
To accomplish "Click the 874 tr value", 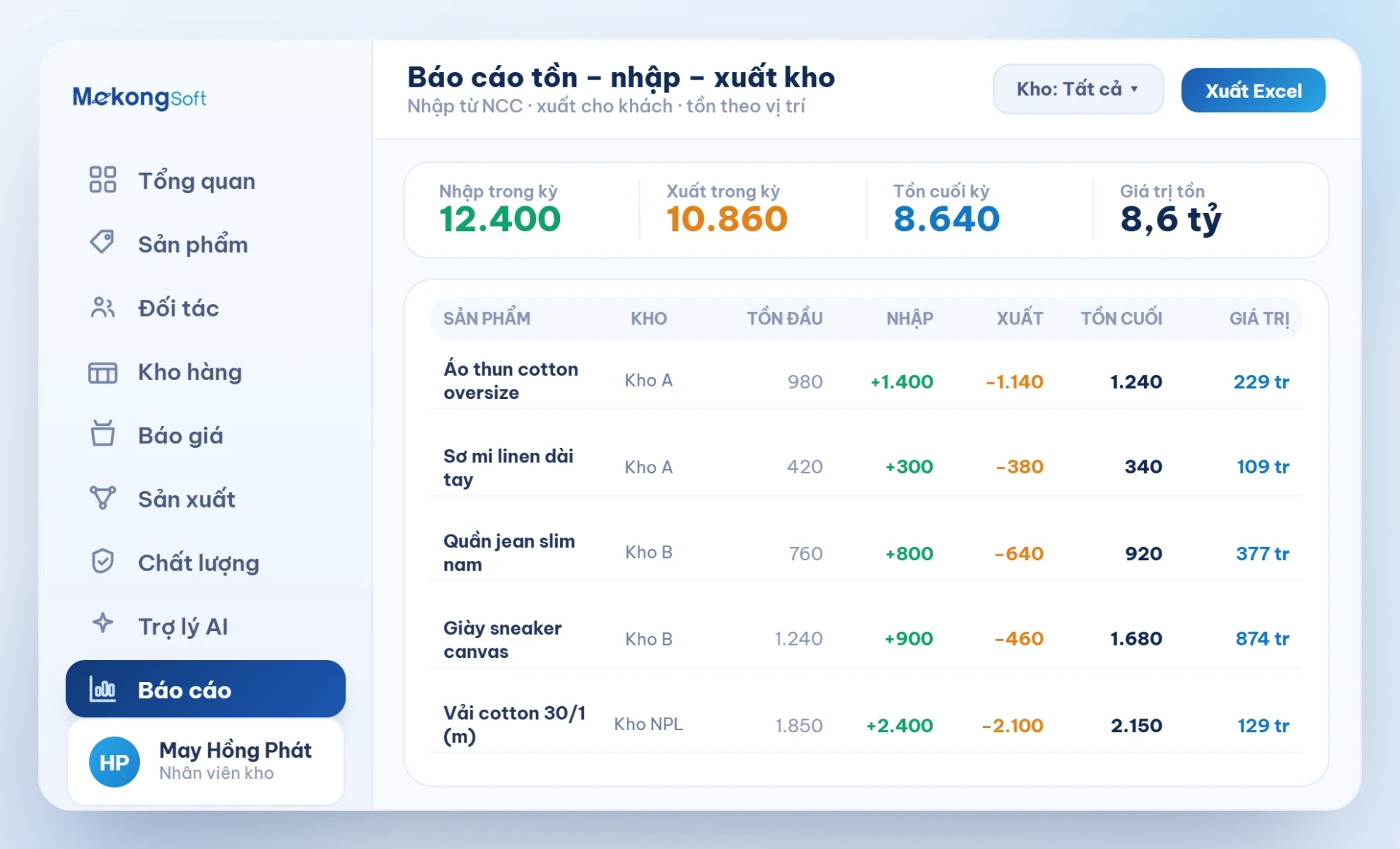I will click(x=1262, y=639).
